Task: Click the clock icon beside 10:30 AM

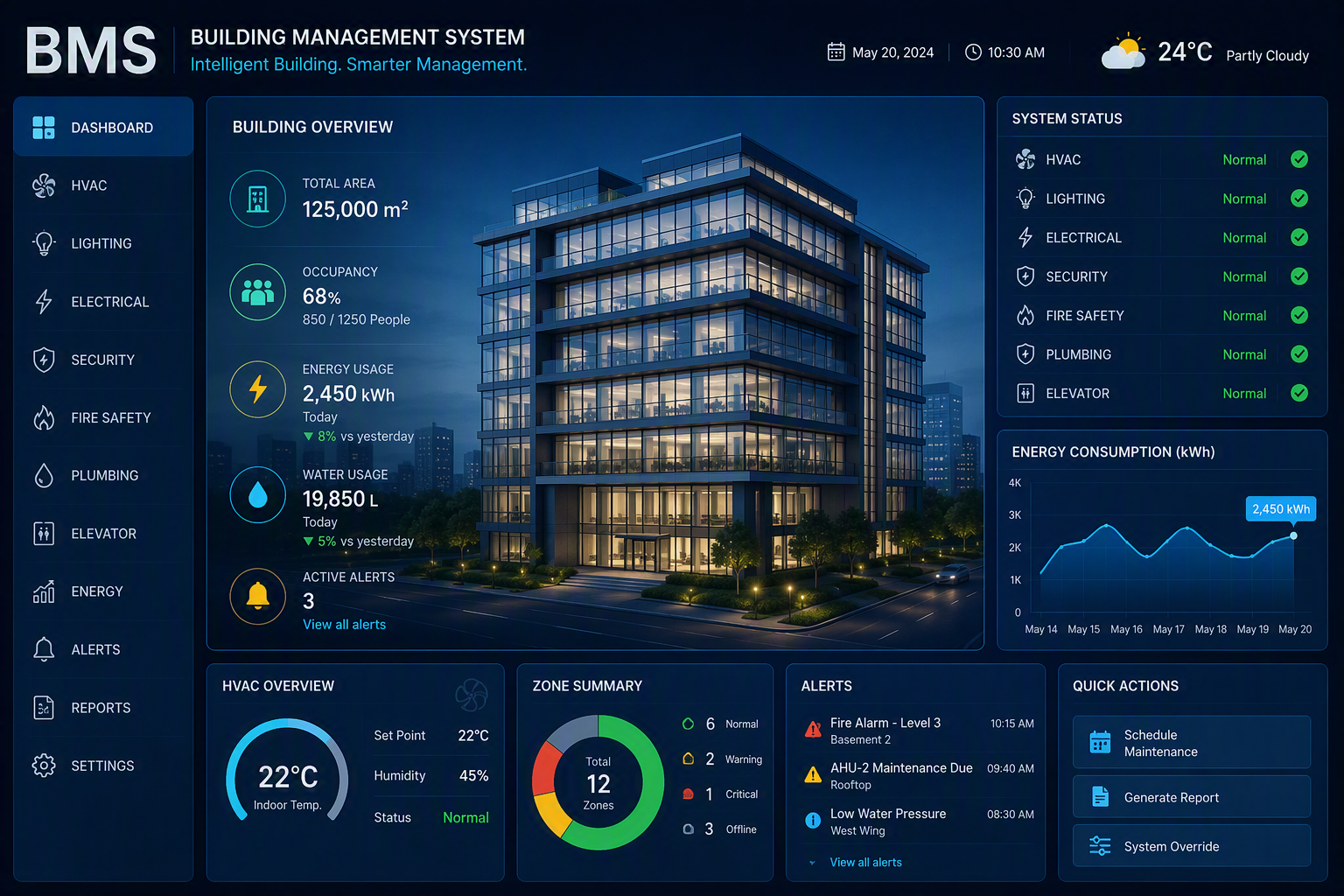Action: (973, 52)
